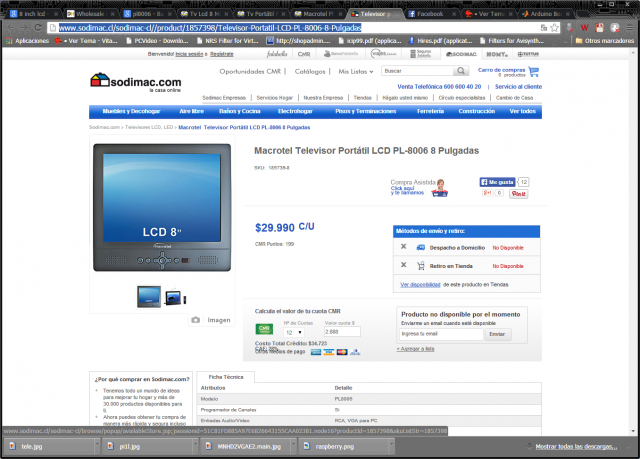Click the HOMY logo in top bar
640x459 pixels.
pyautogui.click(x=497, y=54)
